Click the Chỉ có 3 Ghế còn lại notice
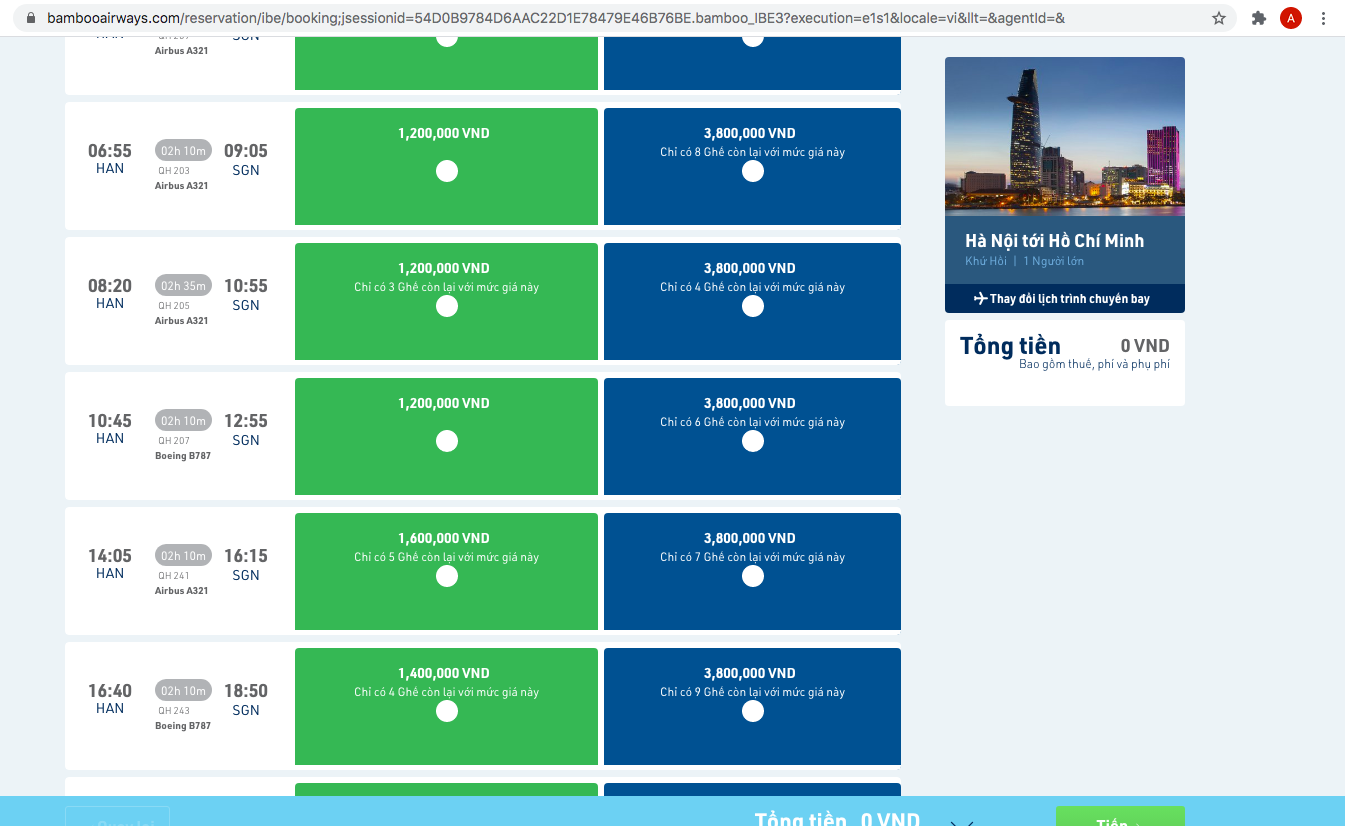 pyautogui.click(x=447, y=287)
